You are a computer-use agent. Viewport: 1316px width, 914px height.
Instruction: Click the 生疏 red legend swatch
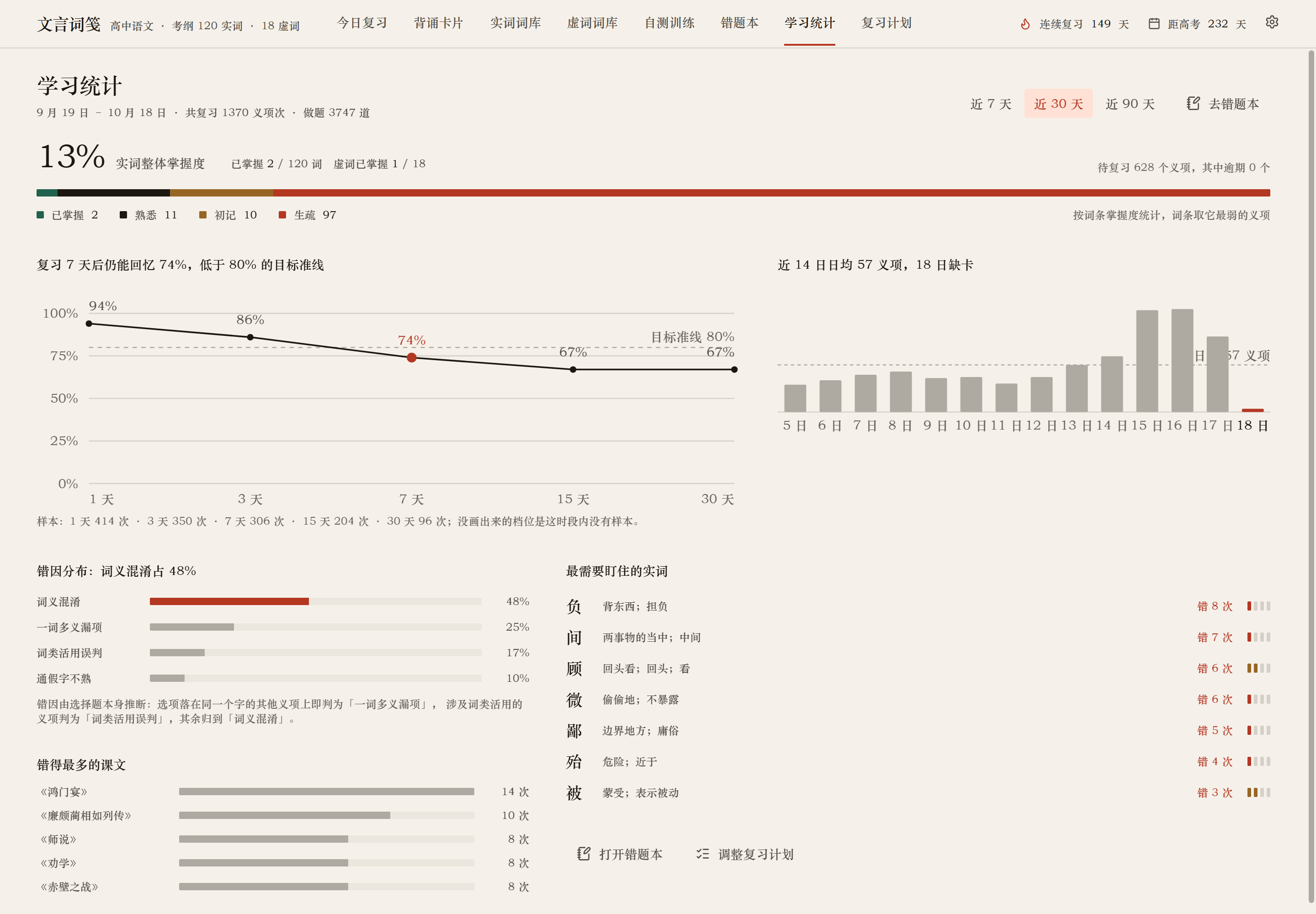pyautogui.click(x=282, y=215)
